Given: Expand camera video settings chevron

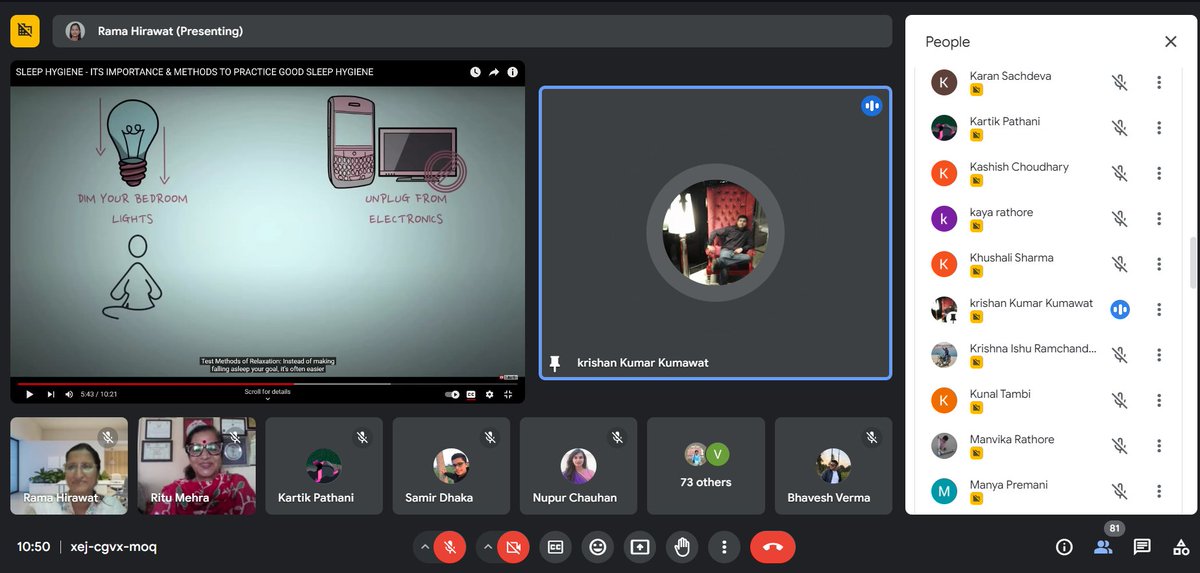Looking at the screenshot, I should click(489, 547).
